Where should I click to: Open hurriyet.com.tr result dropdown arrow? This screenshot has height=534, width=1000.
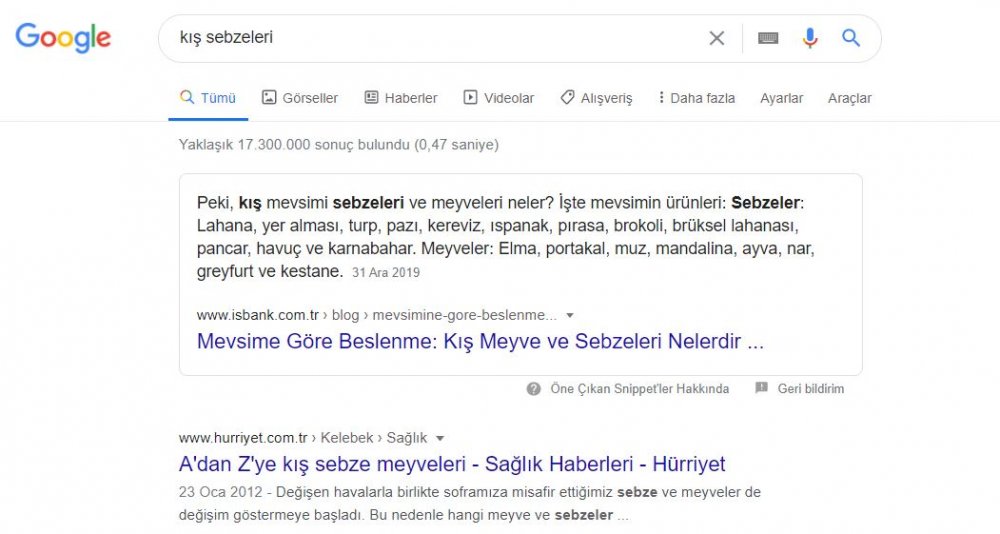[440, 438]
